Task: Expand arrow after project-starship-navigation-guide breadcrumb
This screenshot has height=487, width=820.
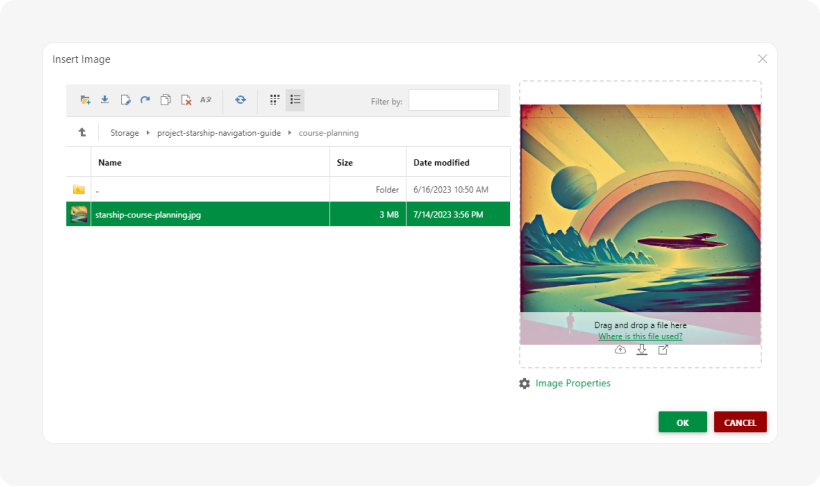Action: coord(289,133)
